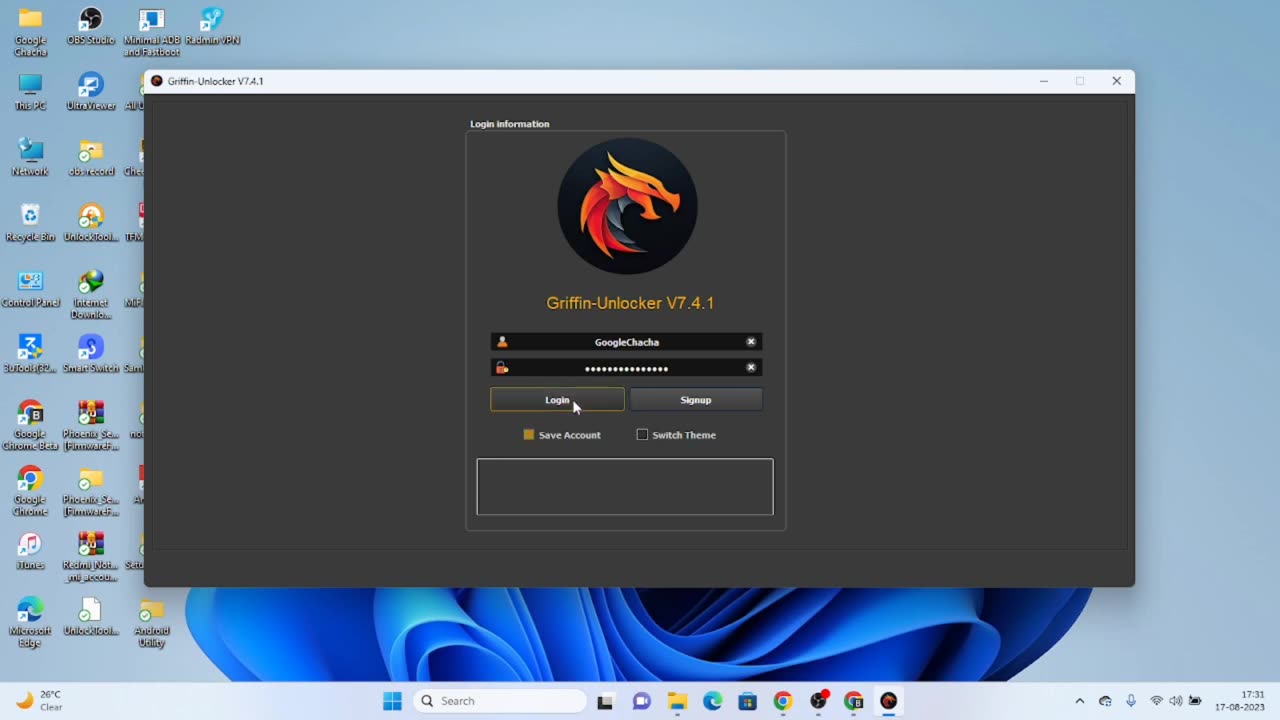Image resolution: width=1280 pixels, height=720 pixels.
Task: Clear the password field with its X icon
Action: click(751, 368)
